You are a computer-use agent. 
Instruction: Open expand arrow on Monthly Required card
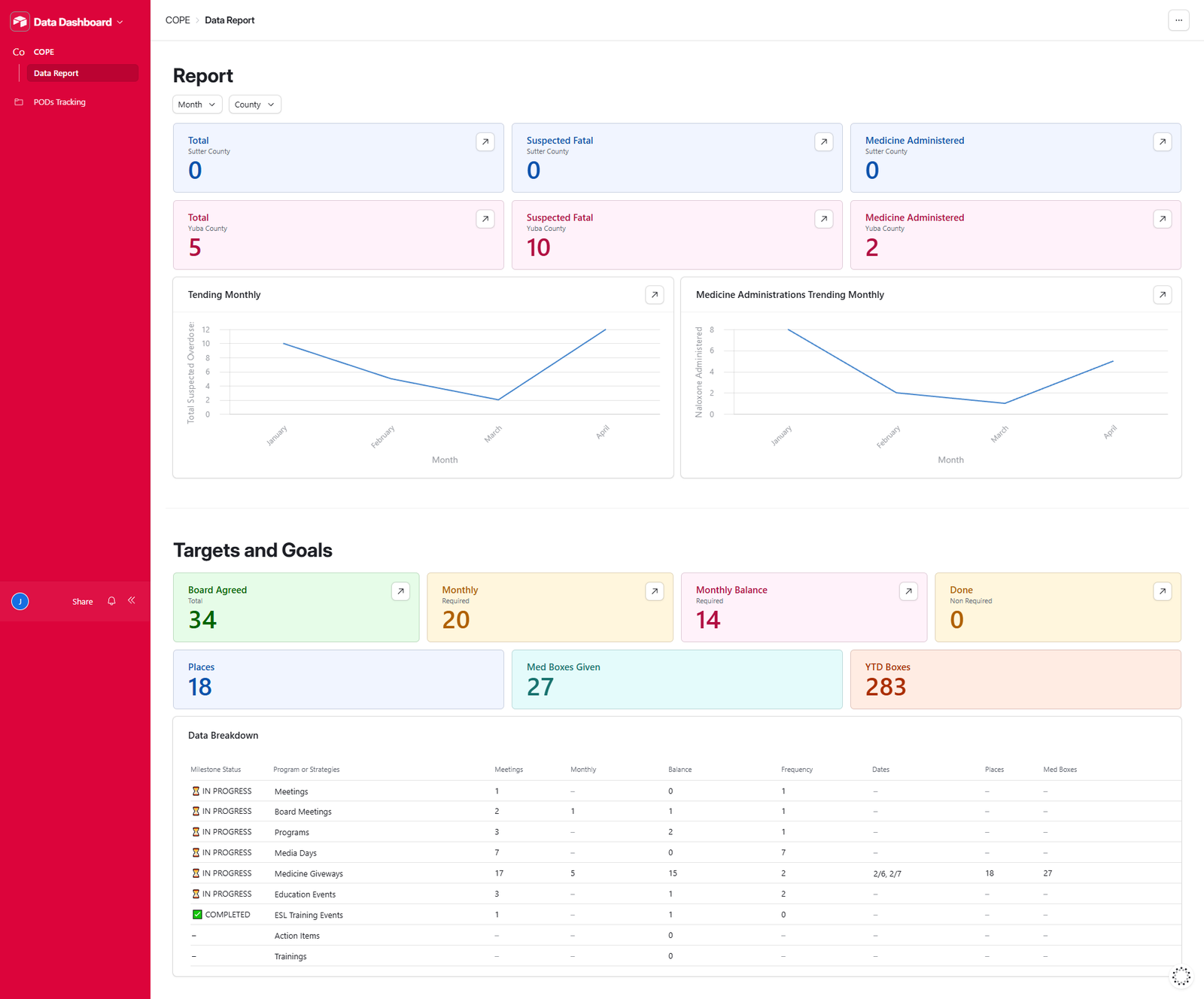655,591
